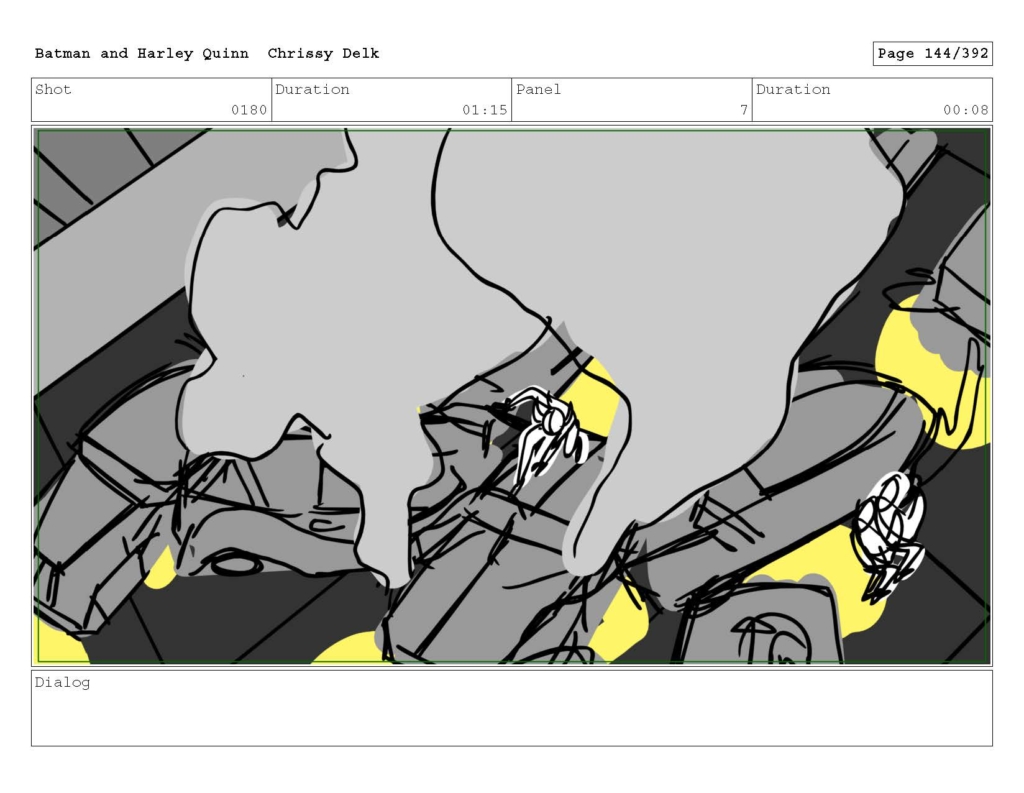Click the title text 'Batman and Harley Quinn Chrissy Delk'
The width and height of the screenshot is (1024, 793).
(207, 54)
